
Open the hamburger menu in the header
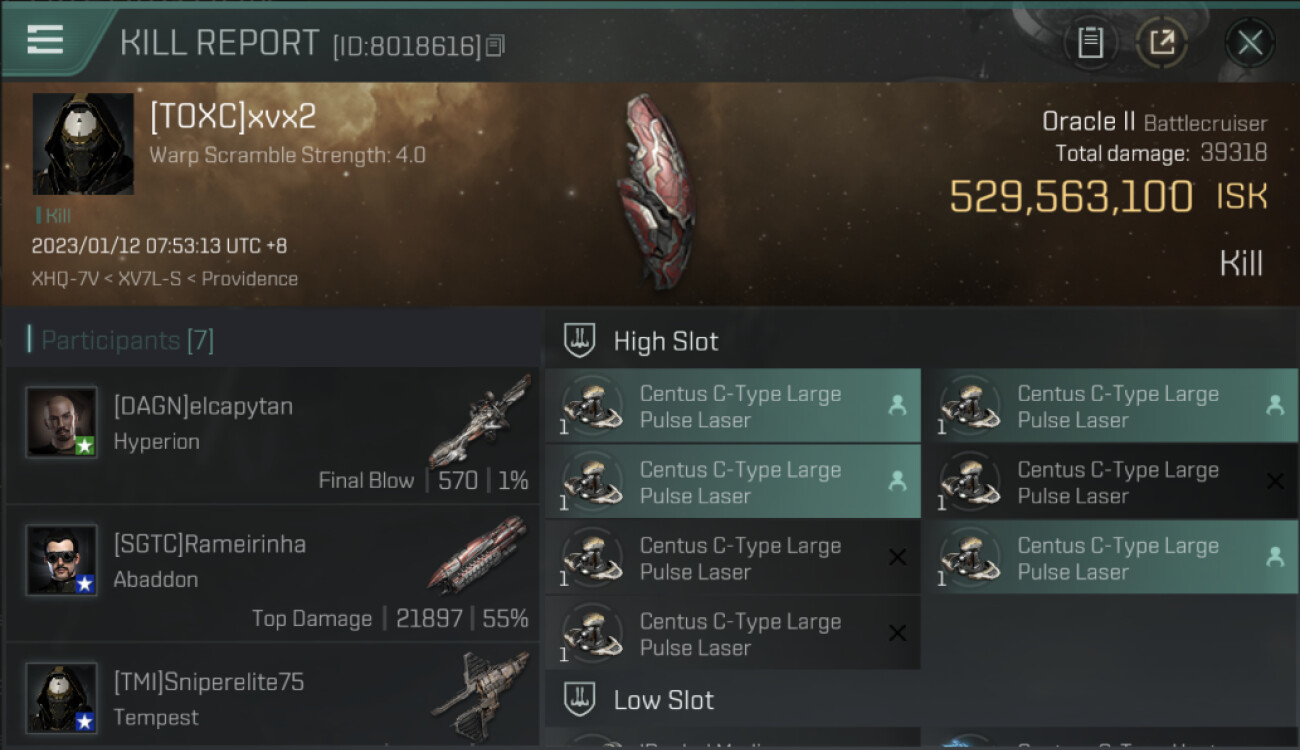[45, 40]
